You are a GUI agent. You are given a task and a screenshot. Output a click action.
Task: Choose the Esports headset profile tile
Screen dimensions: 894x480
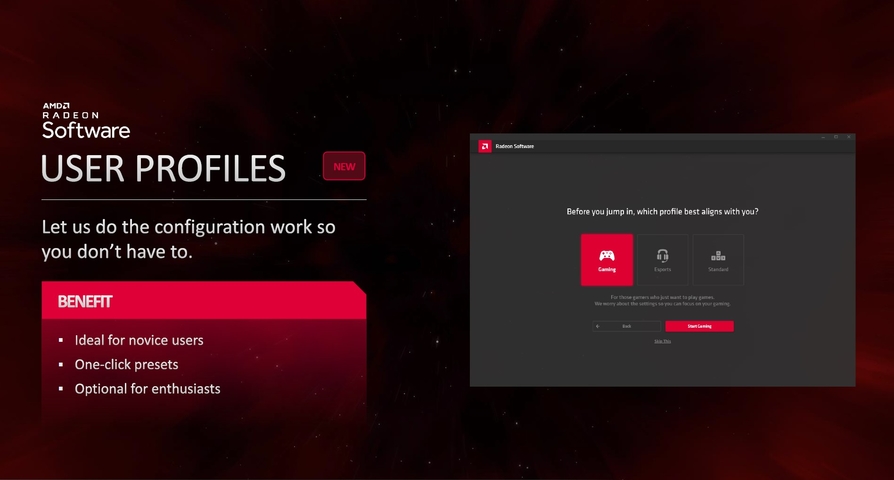[x=663, y=259]
